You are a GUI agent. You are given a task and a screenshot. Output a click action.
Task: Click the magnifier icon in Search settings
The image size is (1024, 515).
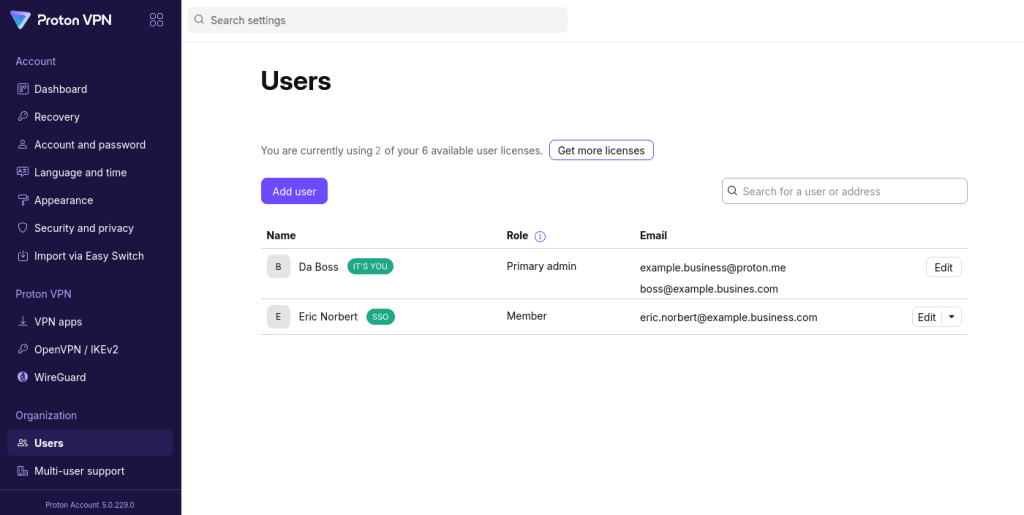pyautogui.click(x=199, y=20)
